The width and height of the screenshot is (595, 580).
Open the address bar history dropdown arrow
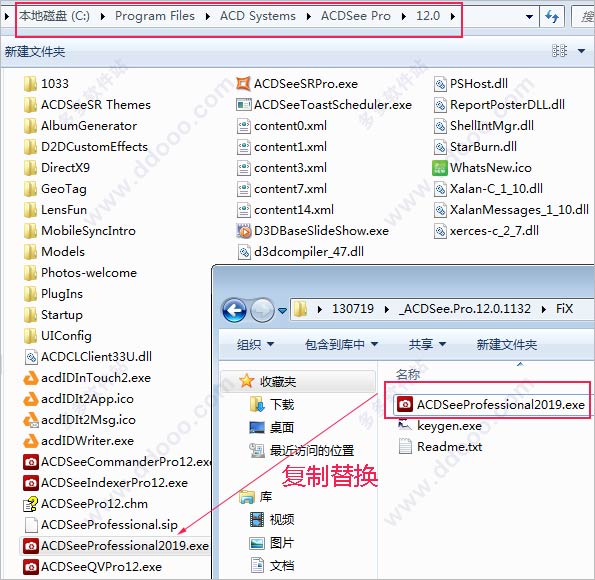point(529,17)
